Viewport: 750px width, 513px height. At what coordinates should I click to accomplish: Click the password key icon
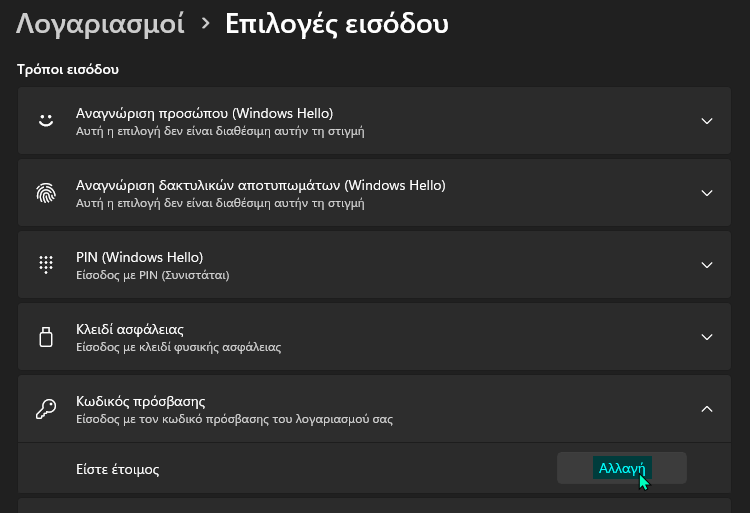tap(46, 409)
